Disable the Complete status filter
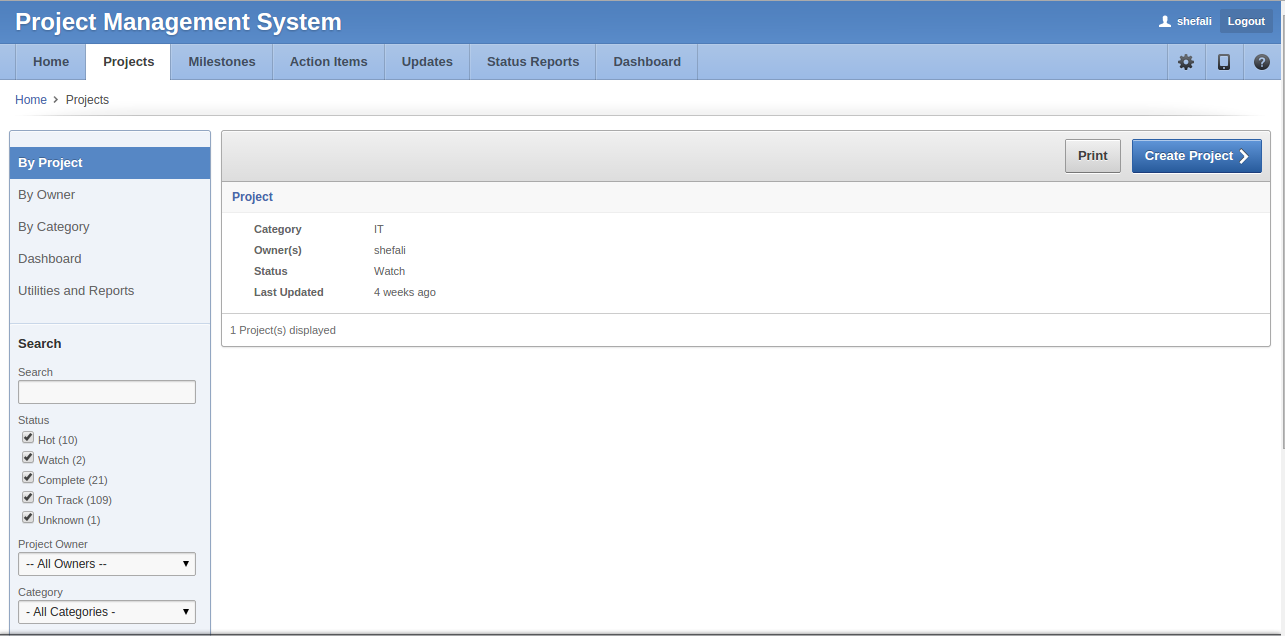This screenshot has width=1285, height=636. [28, 478]
